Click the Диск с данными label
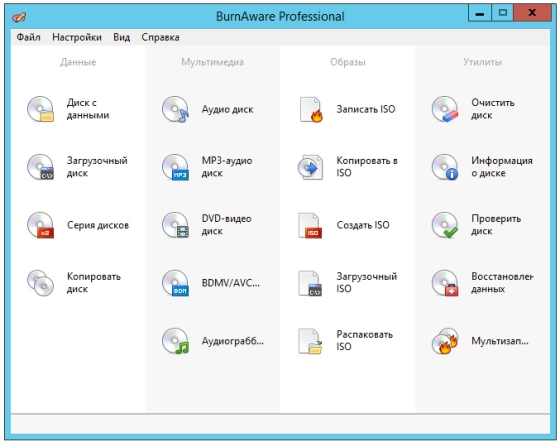This screenshot has width=560, height=442. tap(88, 109)
